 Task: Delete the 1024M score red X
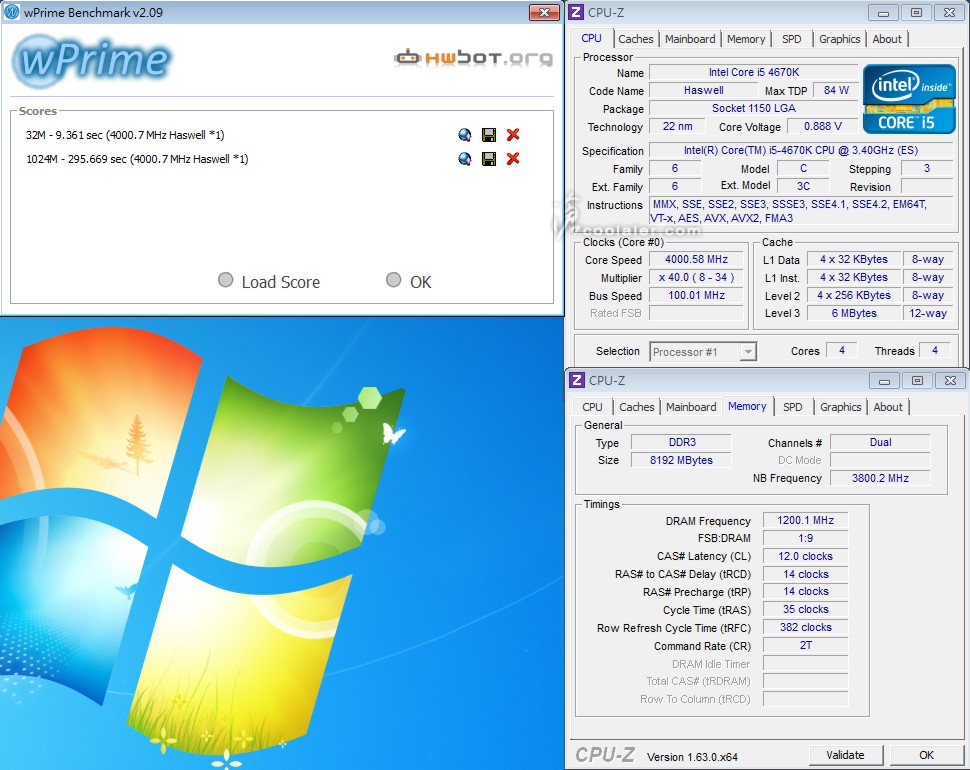click(513, 159)
